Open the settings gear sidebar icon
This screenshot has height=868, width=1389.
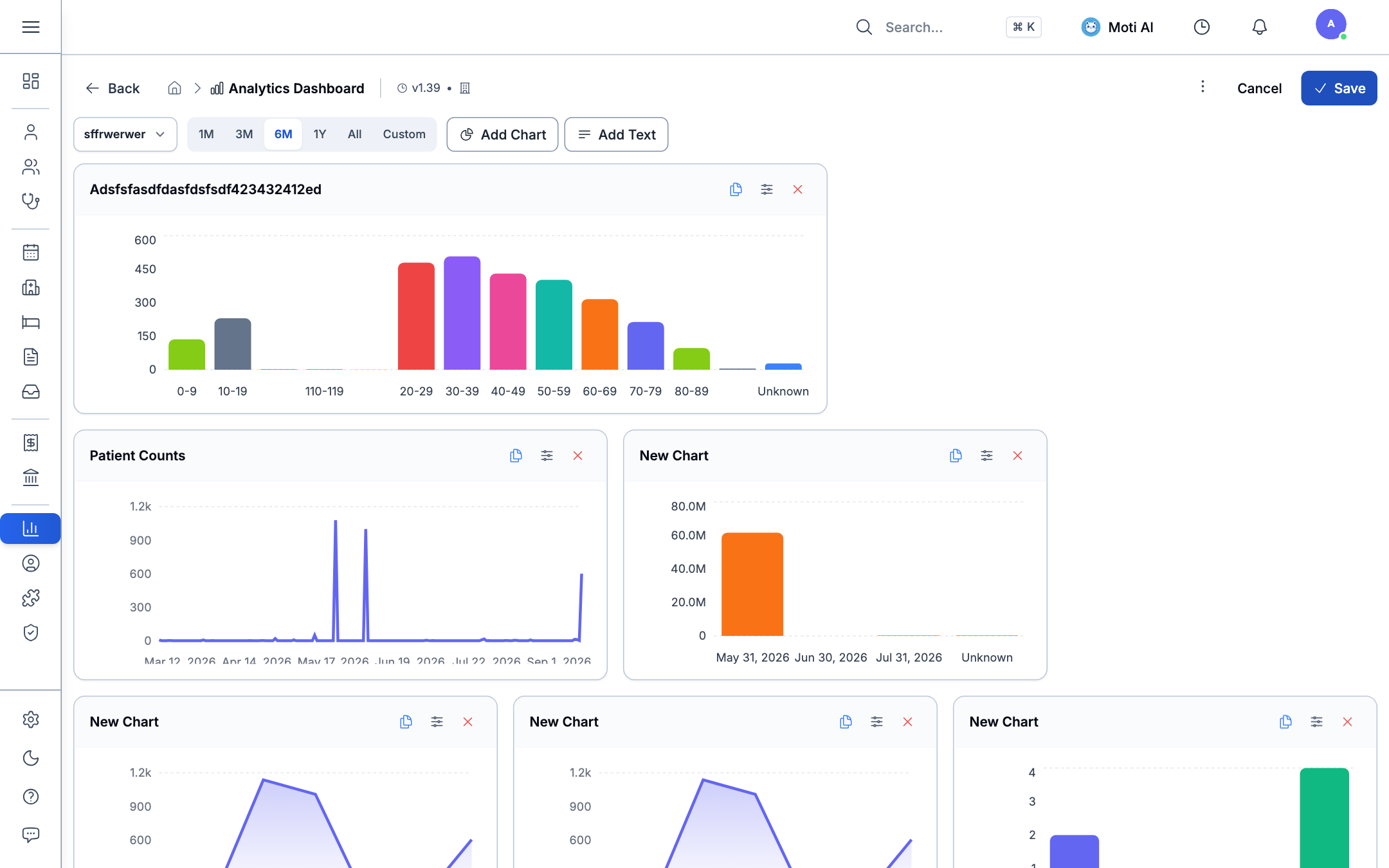[30, 719]
